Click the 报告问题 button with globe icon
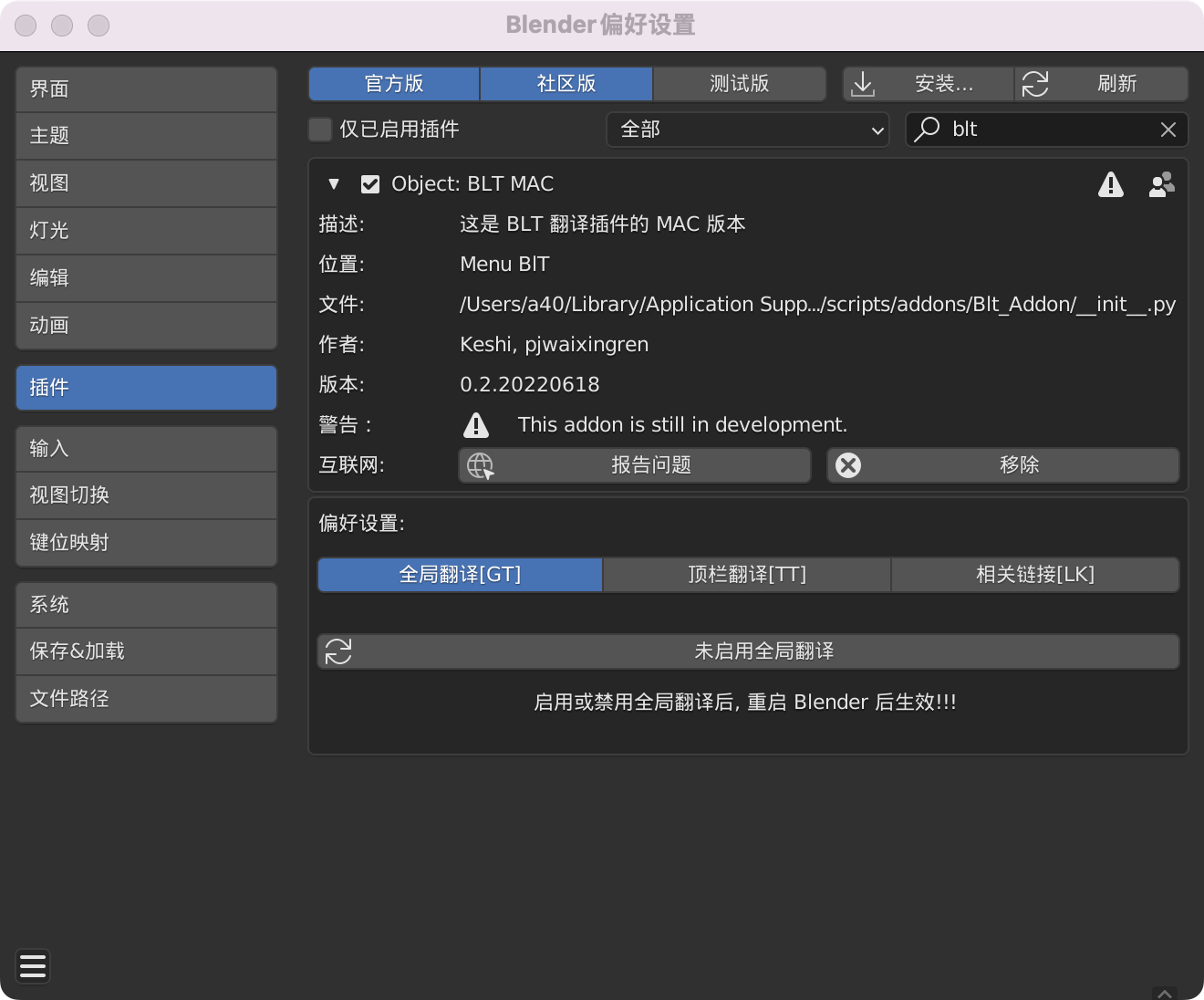Image resolution: width=1204 pixels, height=1000 pixels. coord(635,465)
